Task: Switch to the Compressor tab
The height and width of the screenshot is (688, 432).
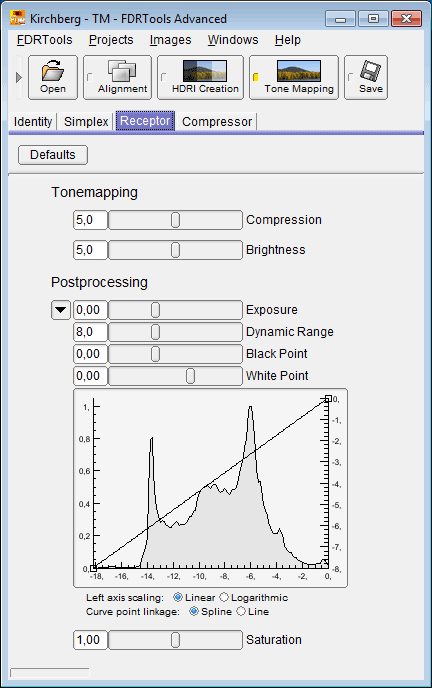Action: pyautogui.click(x=217, y=122)
